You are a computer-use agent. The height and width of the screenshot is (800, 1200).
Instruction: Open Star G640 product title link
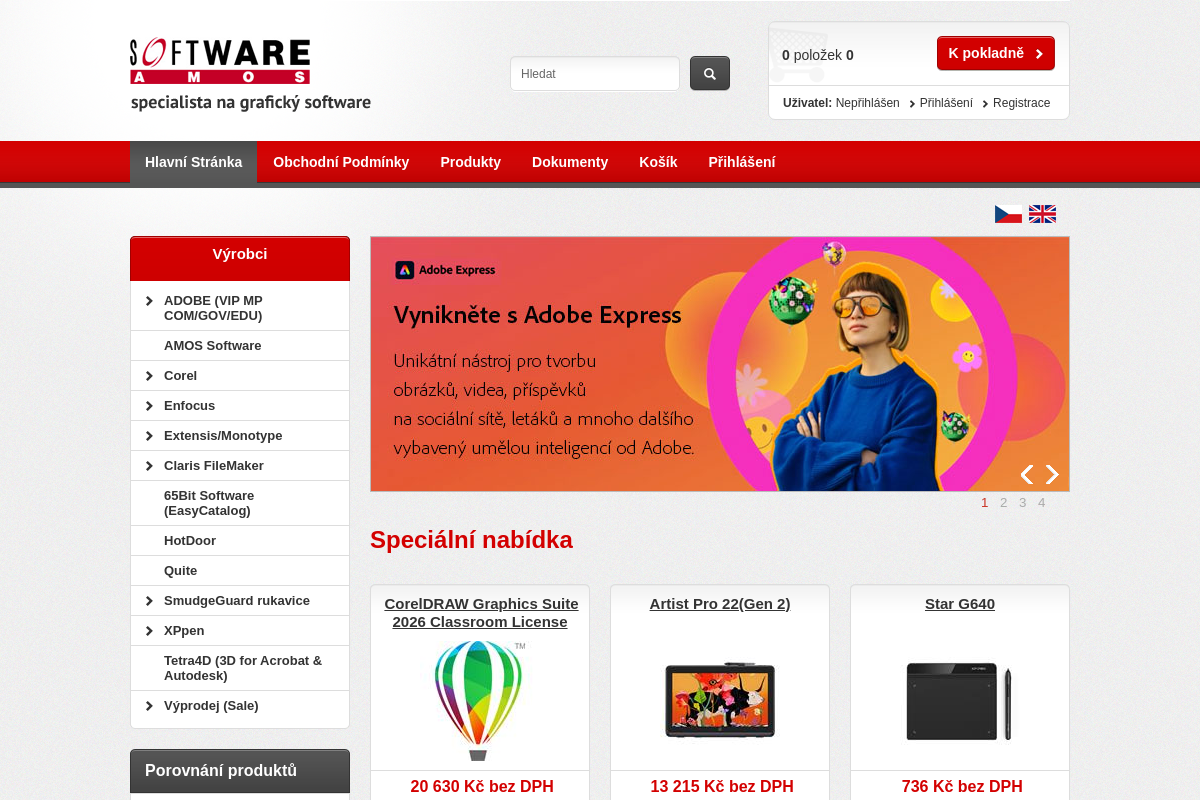pyautogui.click(x=960, y=604)
